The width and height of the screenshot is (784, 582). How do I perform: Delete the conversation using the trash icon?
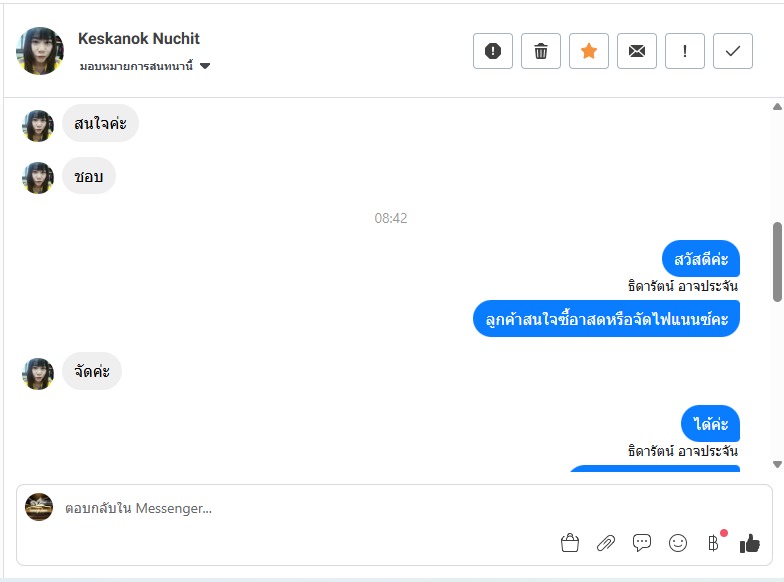click(541, 51)
